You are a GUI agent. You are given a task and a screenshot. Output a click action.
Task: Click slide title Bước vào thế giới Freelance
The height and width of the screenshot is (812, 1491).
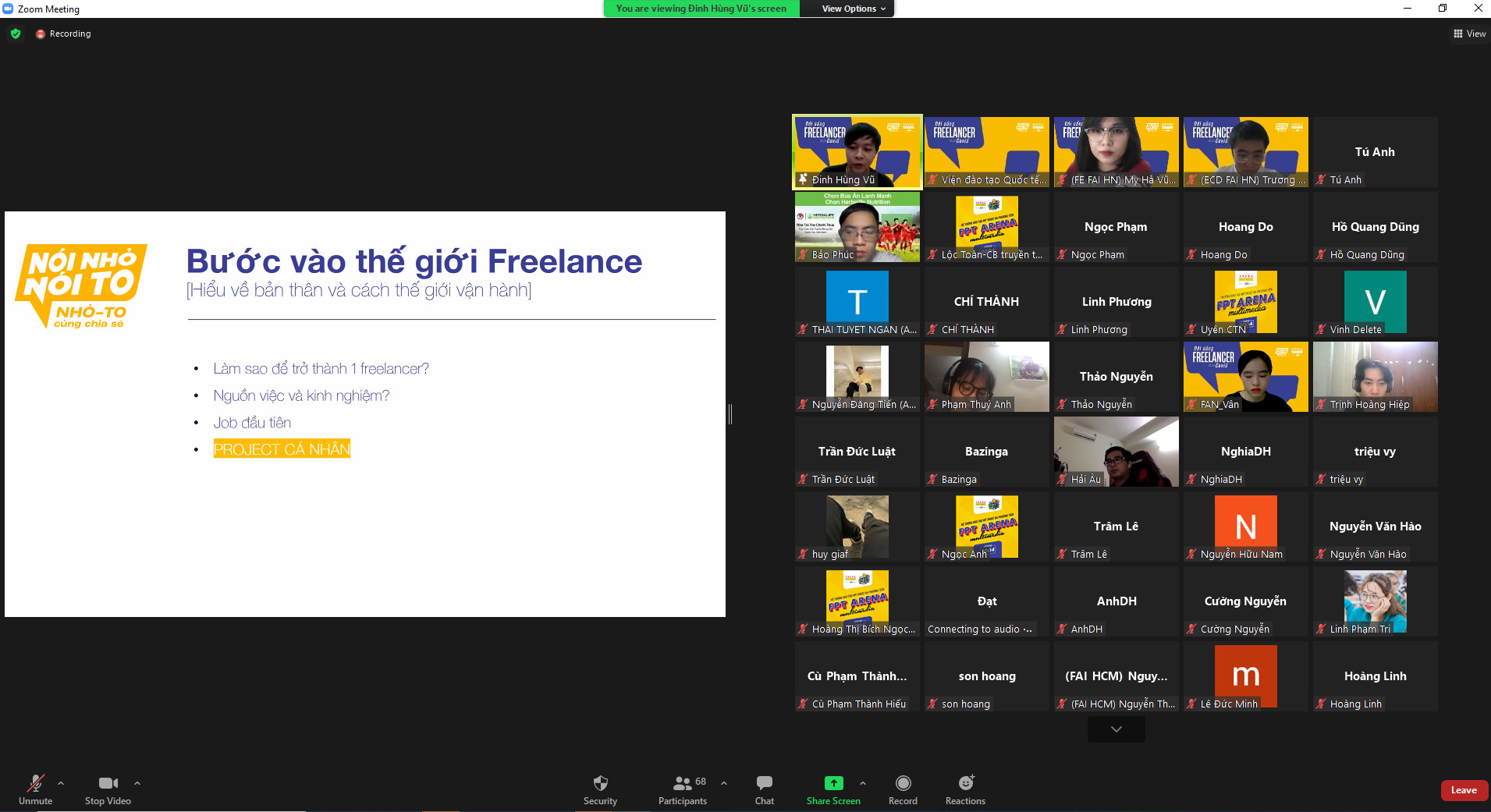[x=414, y=261]
